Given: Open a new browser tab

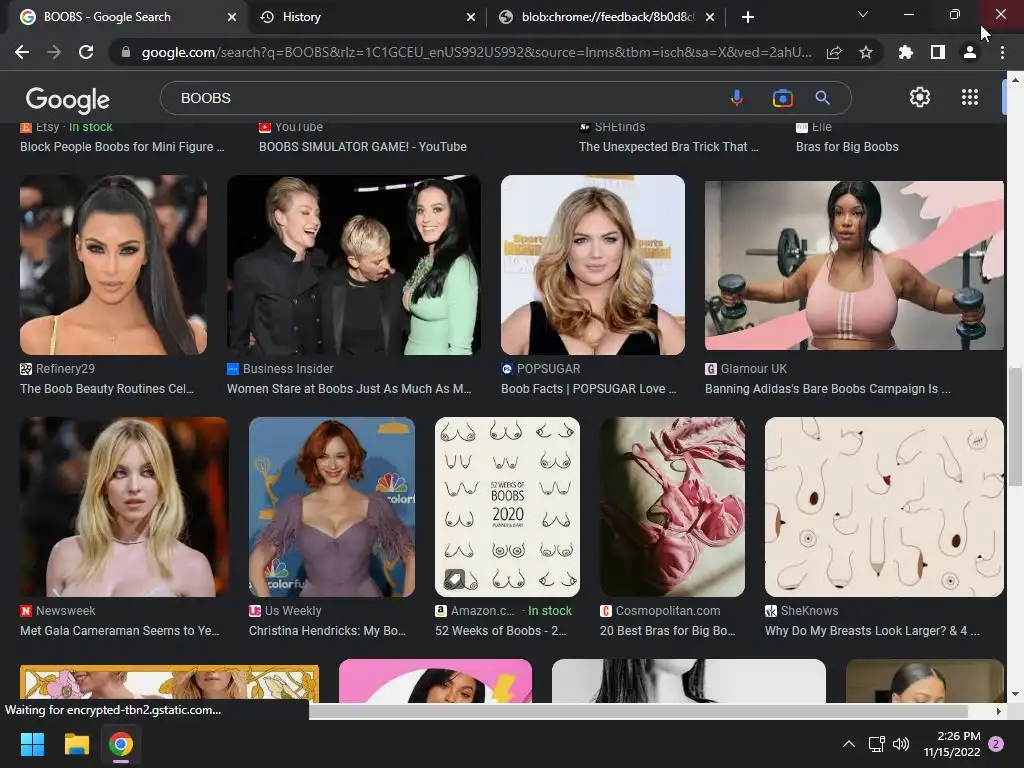Looking at the screenshot, I should click(x=748, y=17).
